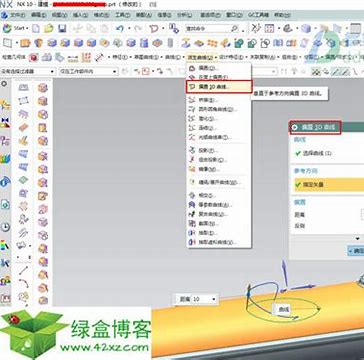Click the 帮助(H) menu item
364x360 pixels.
click(282, 15)
